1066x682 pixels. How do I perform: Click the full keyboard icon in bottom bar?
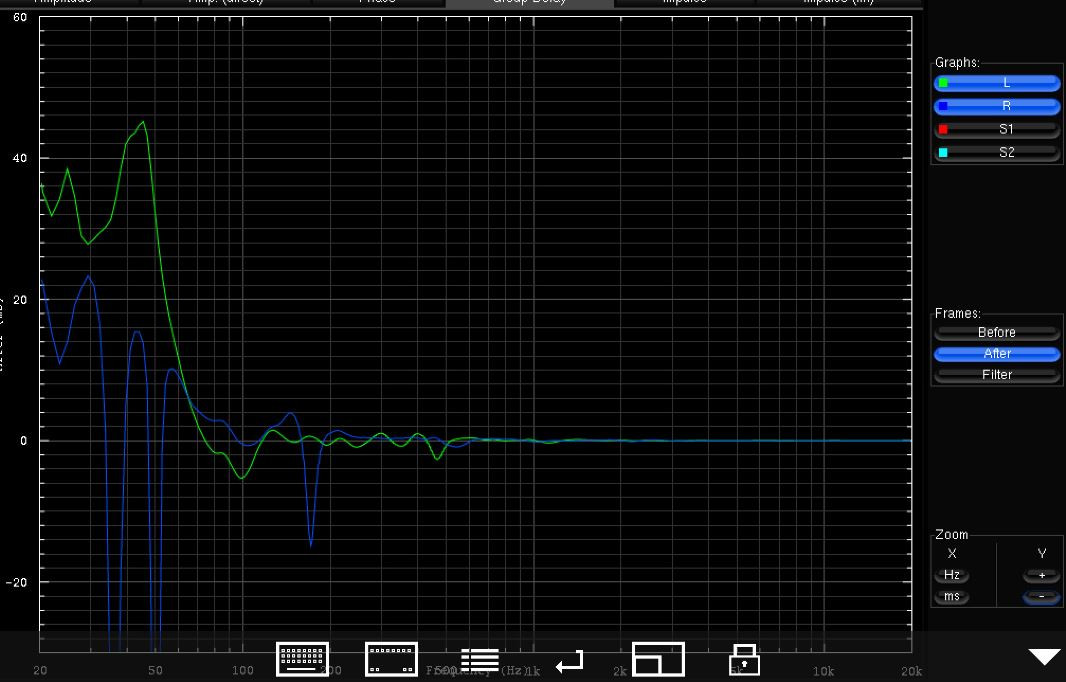click(x=303, y=660)
